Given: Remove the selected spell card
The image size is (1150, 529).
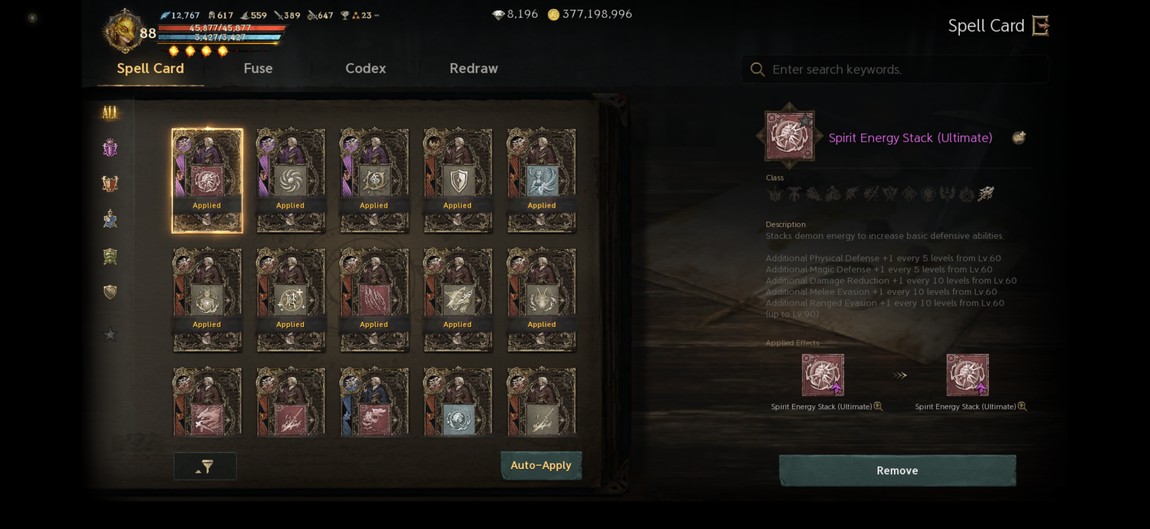Looking at the screenshot, I should 897,470.
